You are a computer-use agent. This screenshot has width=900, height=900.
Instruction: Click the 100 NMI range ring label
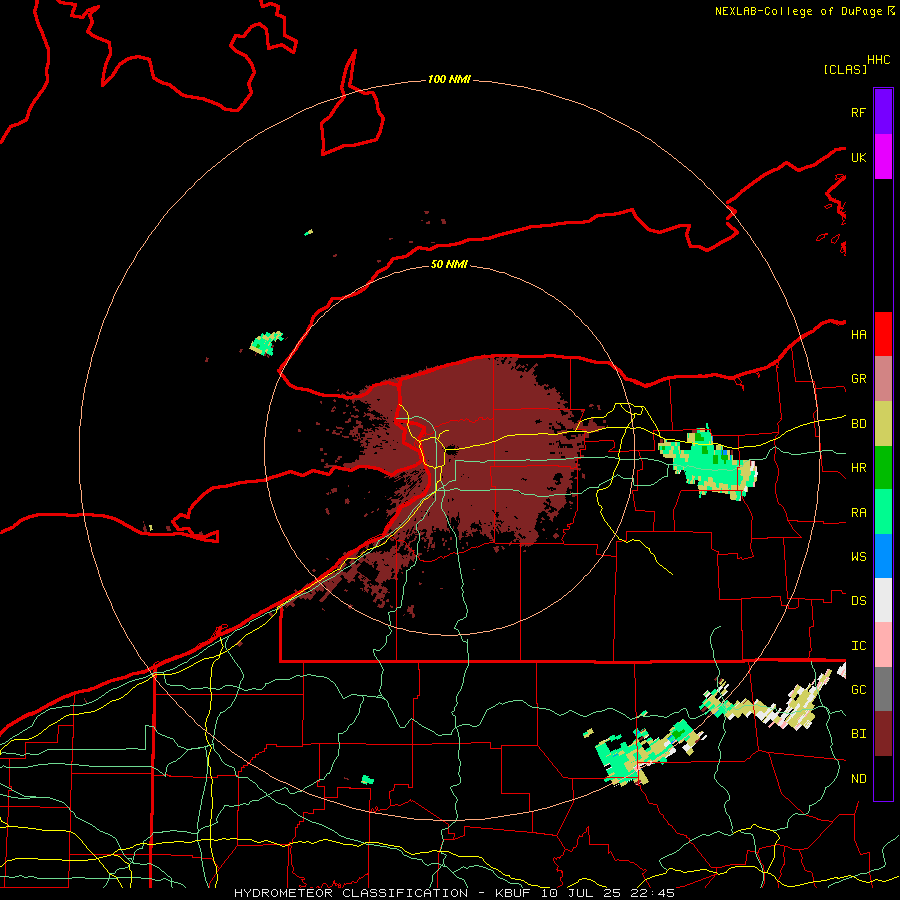click(449, 79)
